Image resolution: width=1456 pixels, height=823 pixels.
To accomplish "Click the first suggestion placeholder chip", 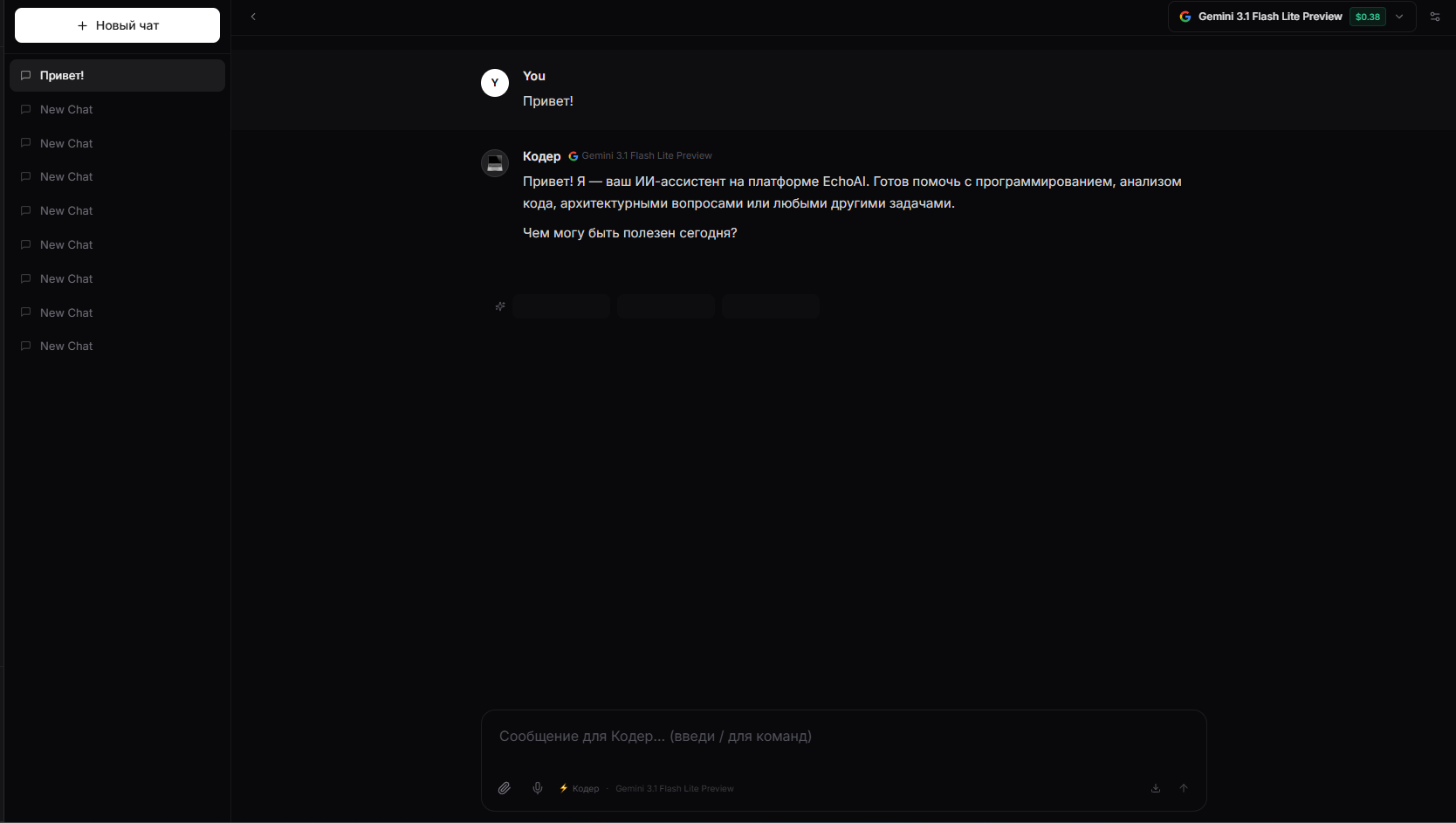I will click(x=561, y=306).
